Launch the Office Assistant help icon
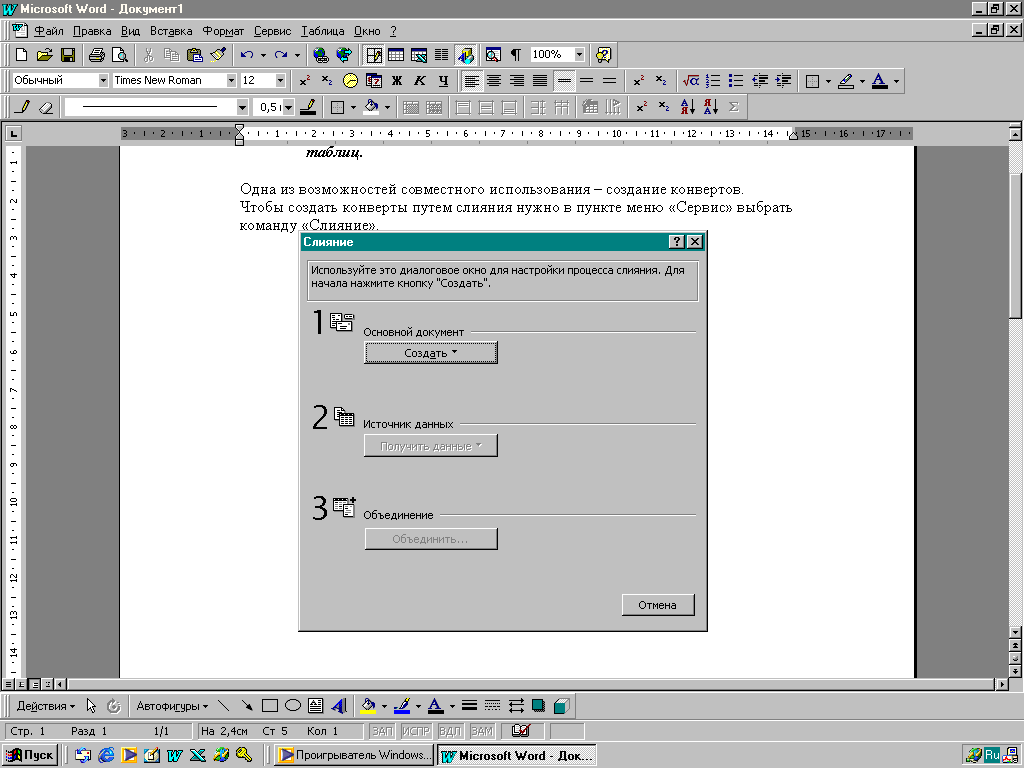Screen dimensions: 1024x768 tap(603, 55)
